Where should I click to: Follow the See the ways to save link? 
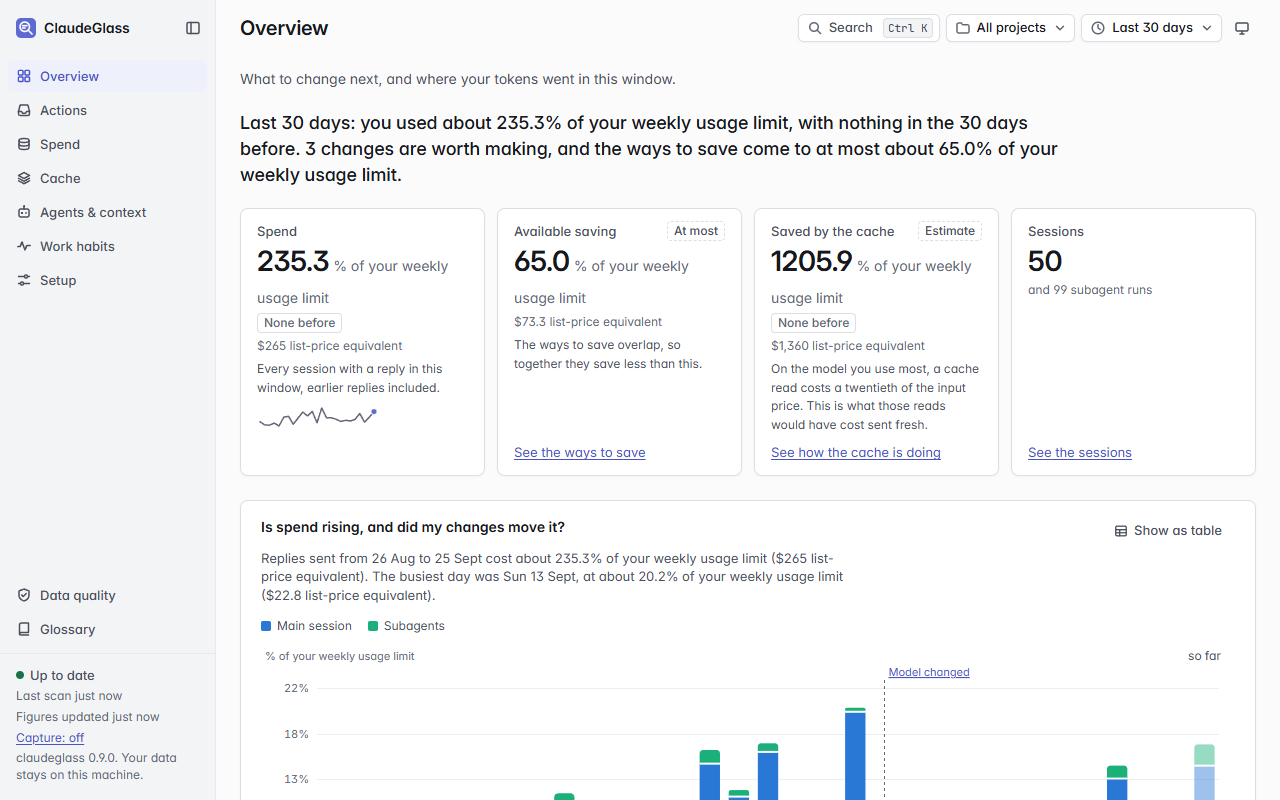580,452
